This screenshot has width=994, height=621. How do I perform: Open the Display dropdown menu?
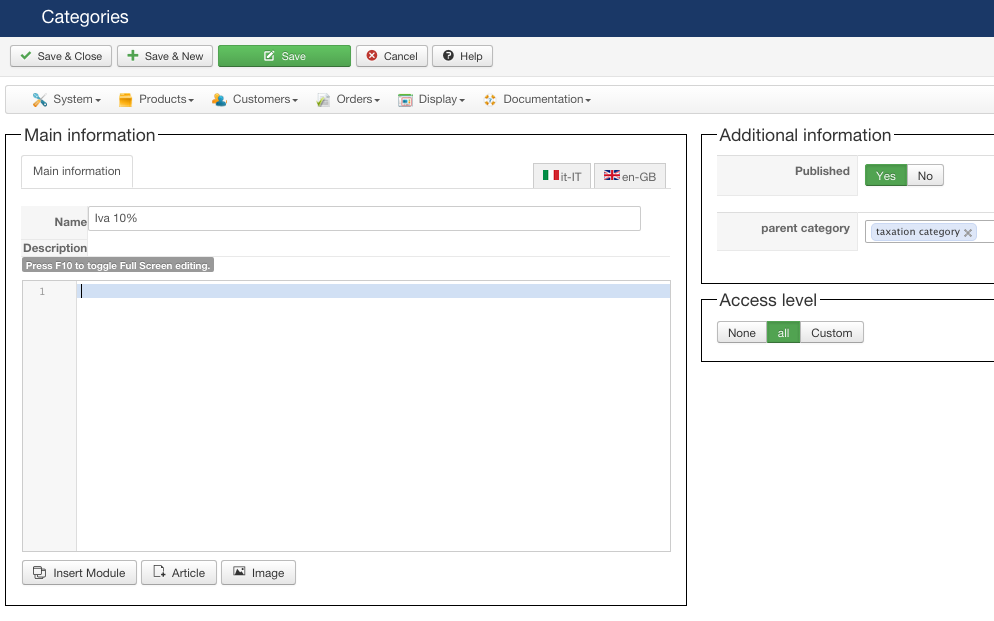tap(431, 99)
